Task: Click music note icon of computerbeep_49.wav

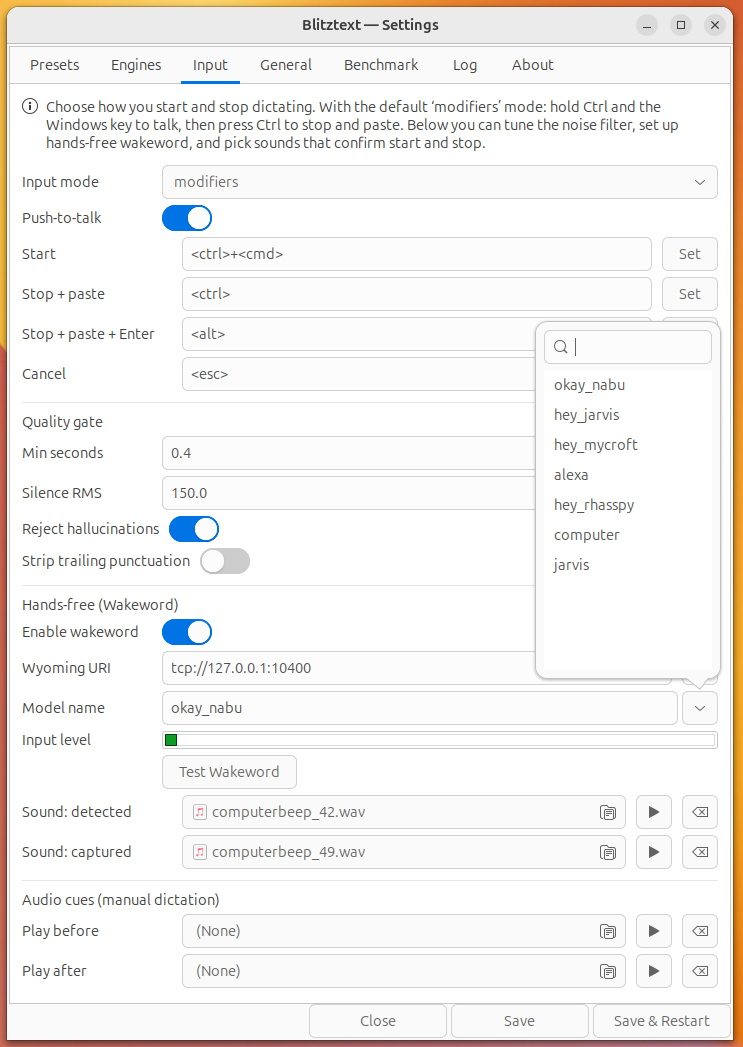Action: [x=199, y=852]
